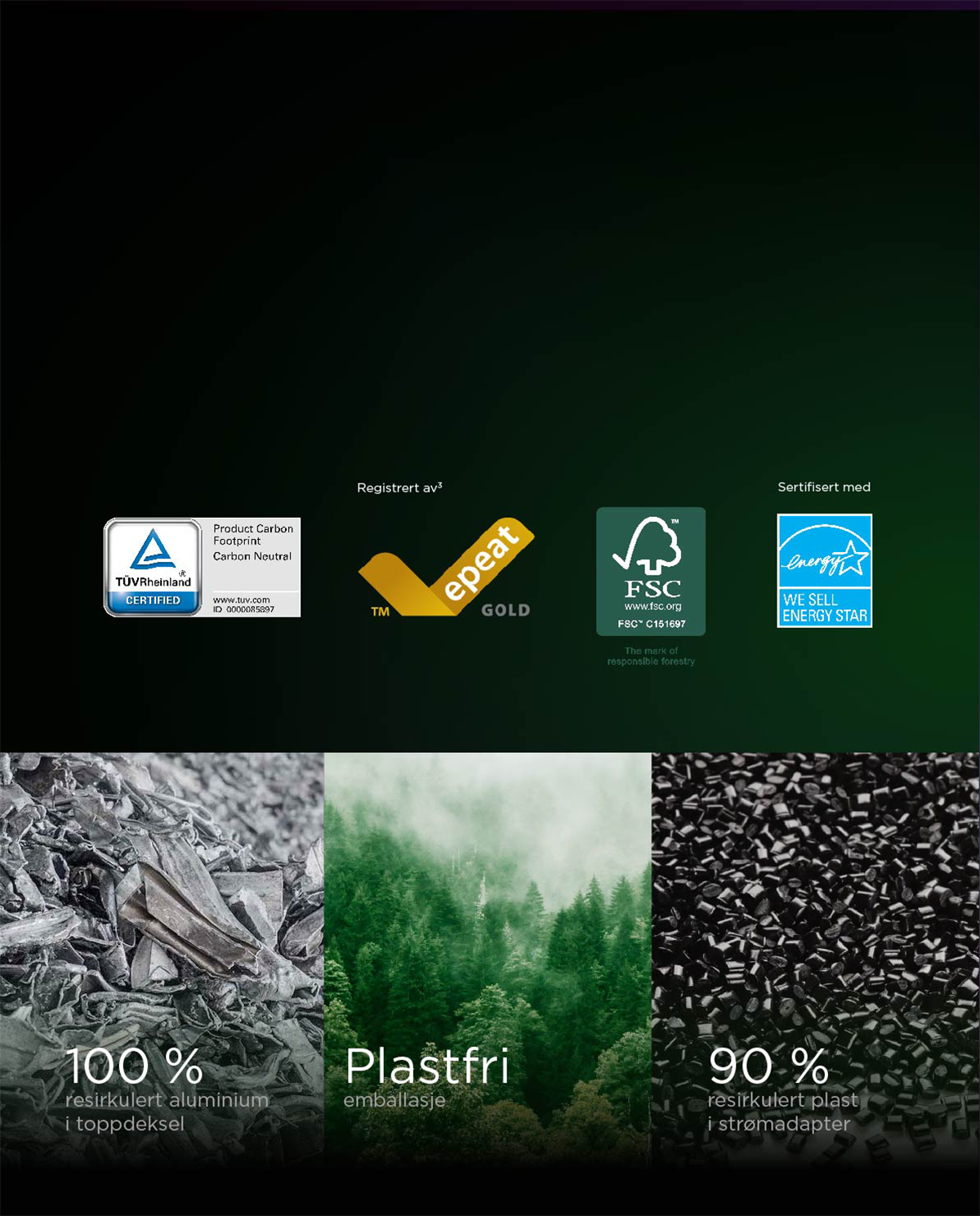Click the '100 %' aluminium heading

(x=134, y=1066)
